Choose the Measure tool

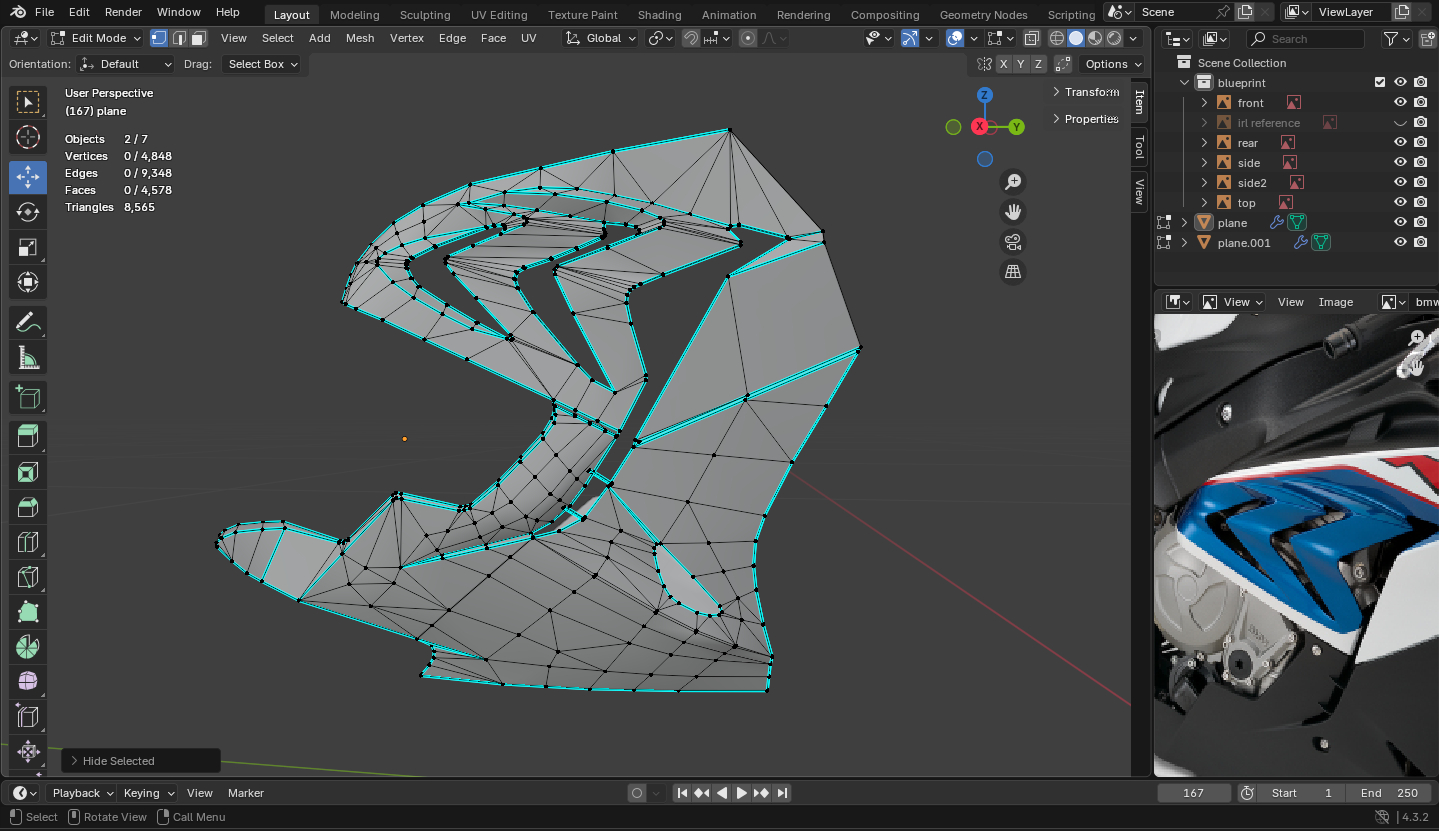click(28, 357)
